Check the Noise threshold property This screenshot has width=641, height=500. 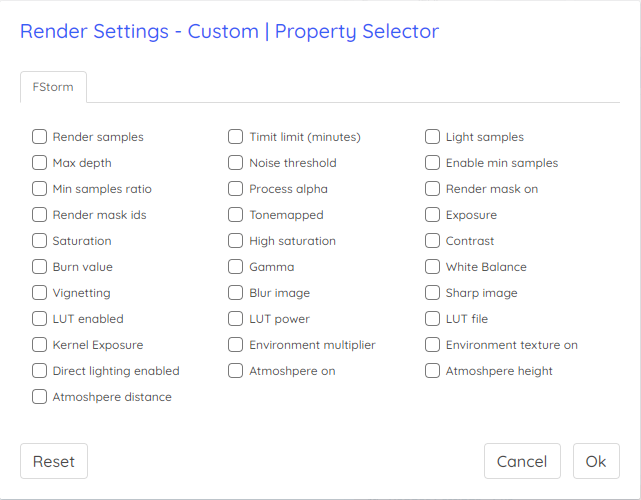(x=235, y=163)
